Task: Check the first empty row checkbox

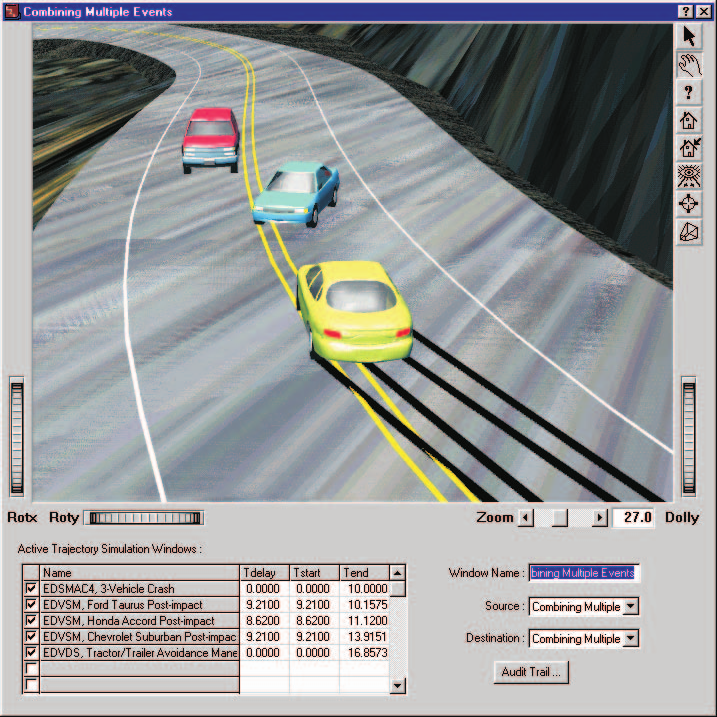Action: tap(31, 669)
